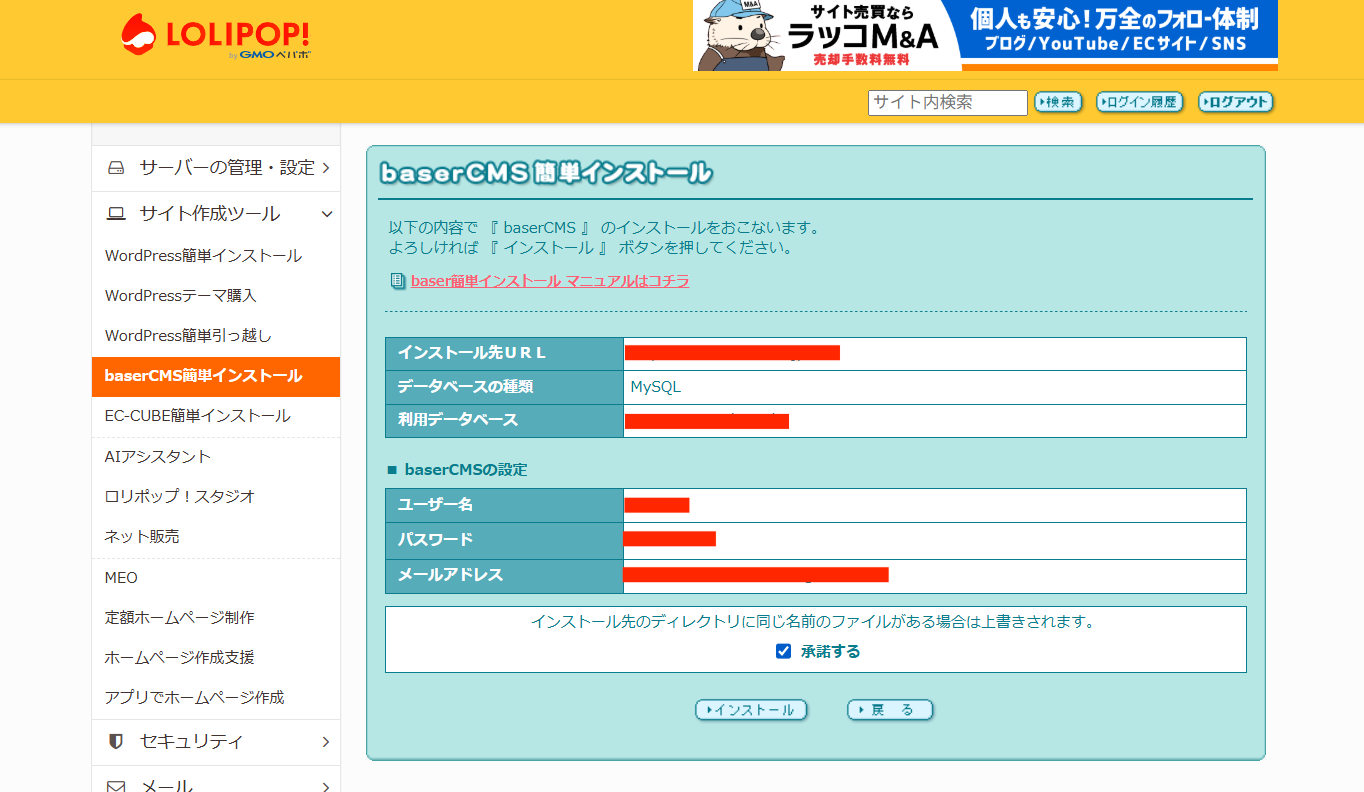The width and height of the screenshot is (1364, 792).
Task: Click the 検索 search button
Action: (x=1057, y=102)
